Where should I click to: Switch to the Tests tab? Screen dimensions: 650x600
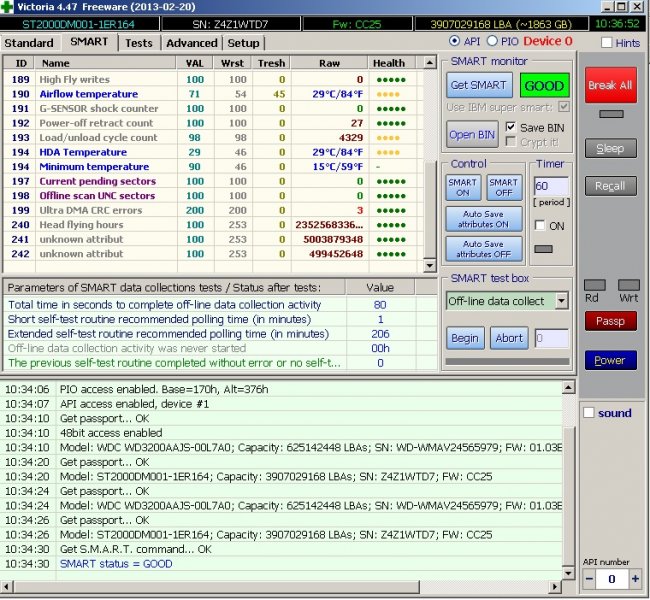coord(139,43)
